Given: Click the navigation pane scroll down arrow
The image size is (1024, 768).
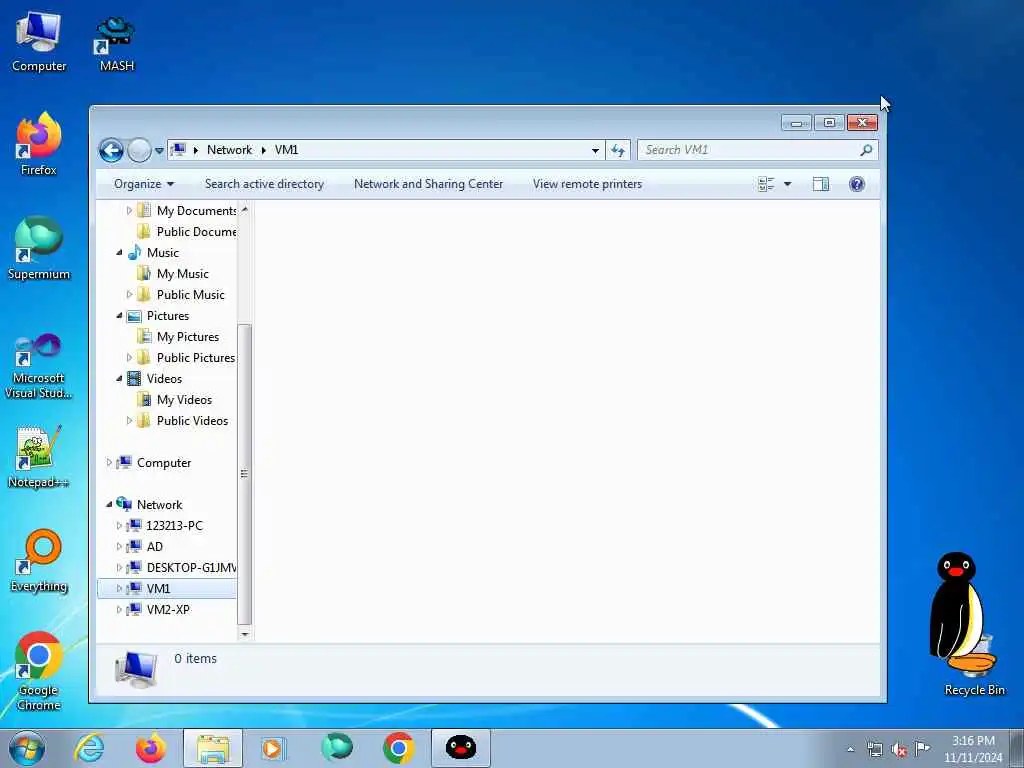Looking at the screenshot, I should 244,633.
